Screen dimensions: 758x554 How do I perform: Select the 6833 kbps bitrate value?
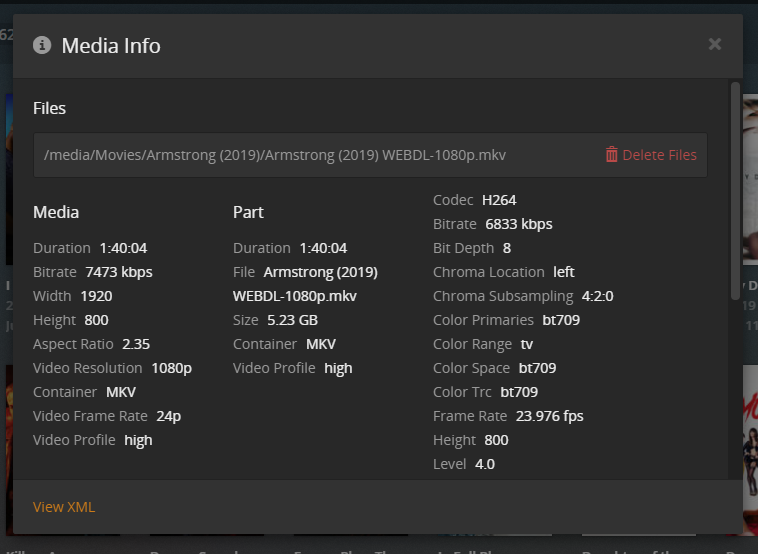(518, 224)
